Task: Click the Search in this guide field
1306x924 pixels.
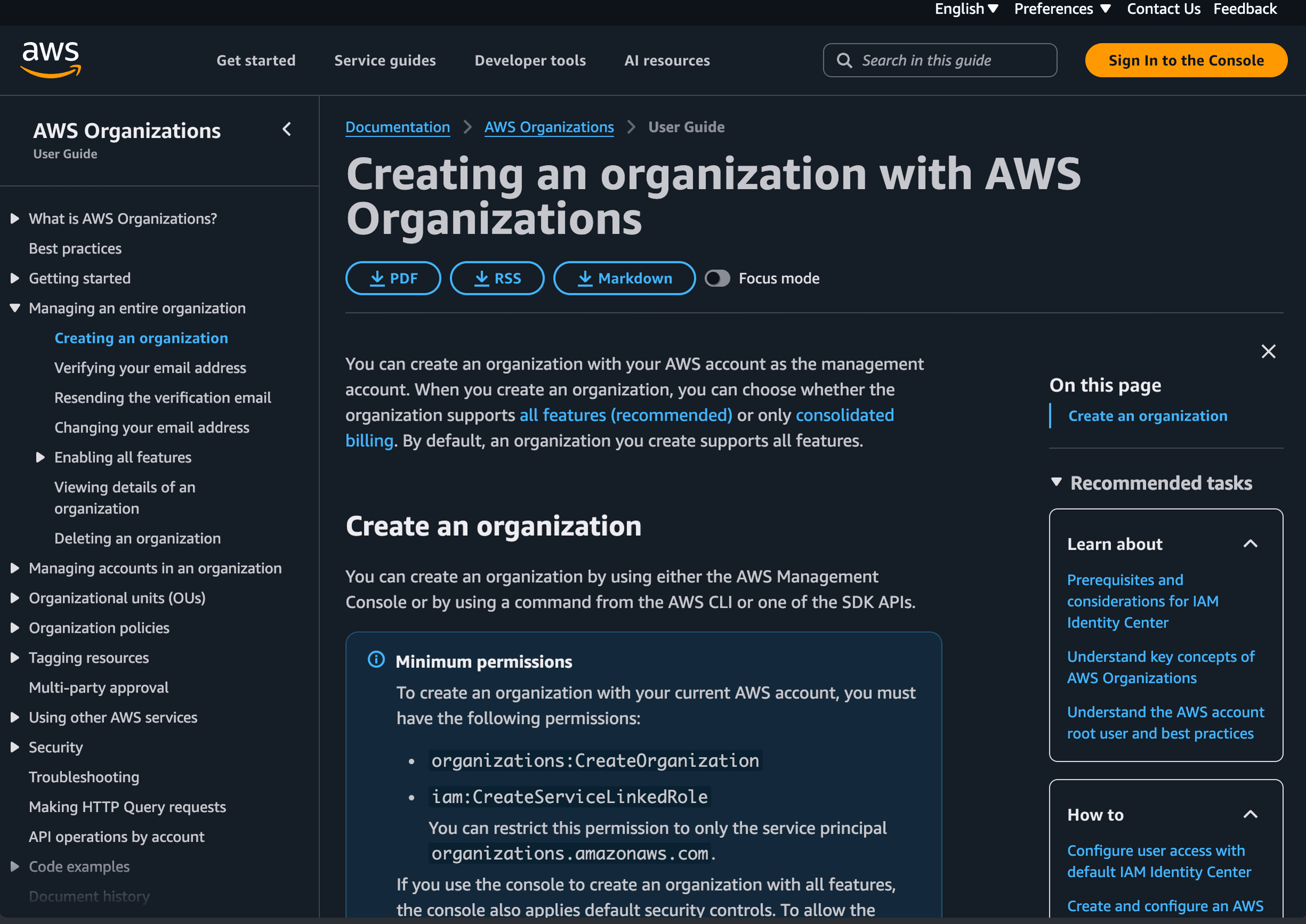Action: click(x=940, y=60)
